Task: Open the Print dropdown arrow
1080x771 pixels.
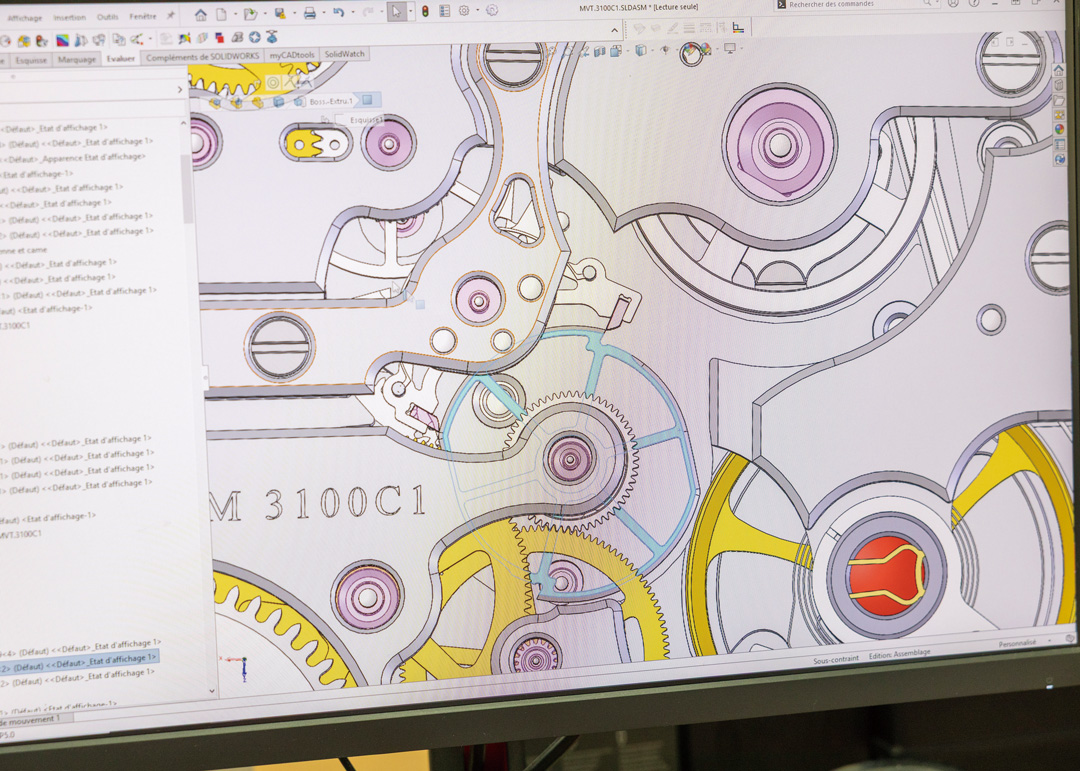Action: click(322, 13)
